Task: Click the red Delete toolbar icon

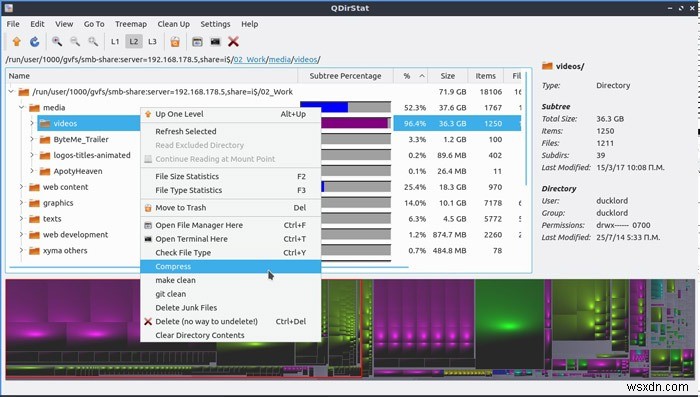Action: click(x=233, y=42)
